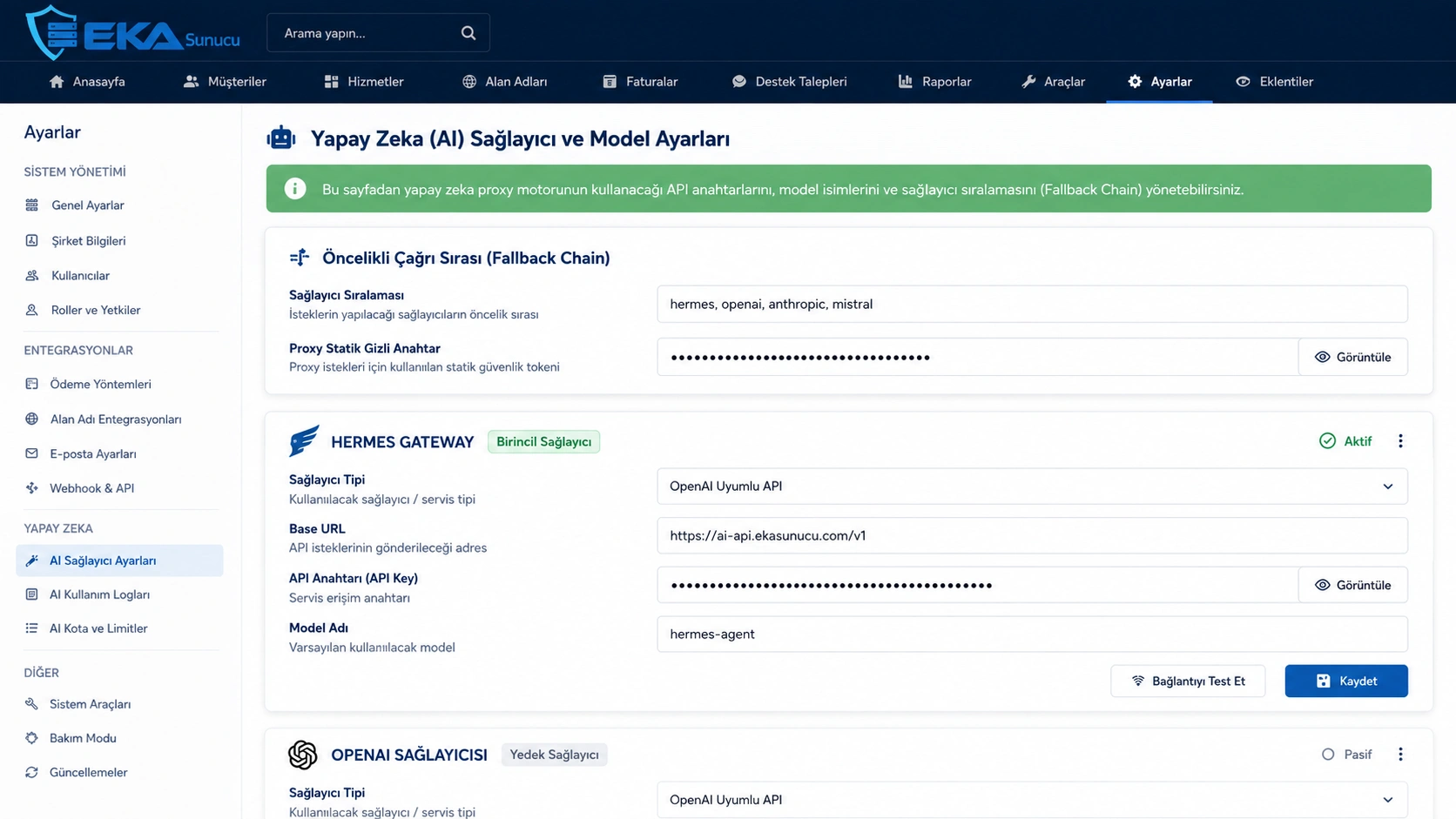Click the Hermes Base URL field
Screen dimensions: 1456x819
click(1032, 536)
